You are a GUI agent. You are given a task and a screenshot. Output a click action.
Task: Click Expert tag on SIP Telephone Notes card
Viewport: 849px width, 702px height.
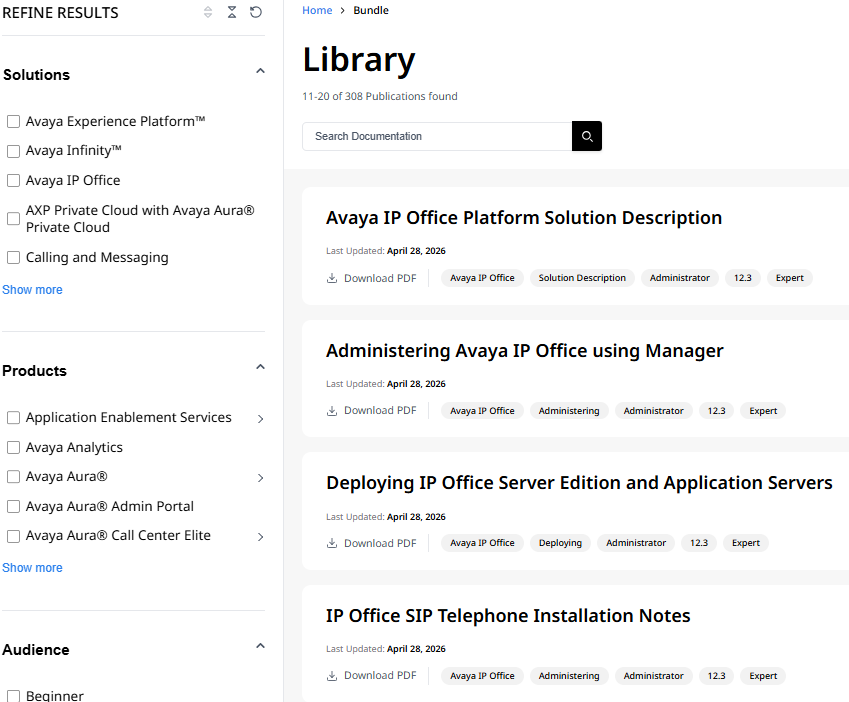(x=763, y=676)
